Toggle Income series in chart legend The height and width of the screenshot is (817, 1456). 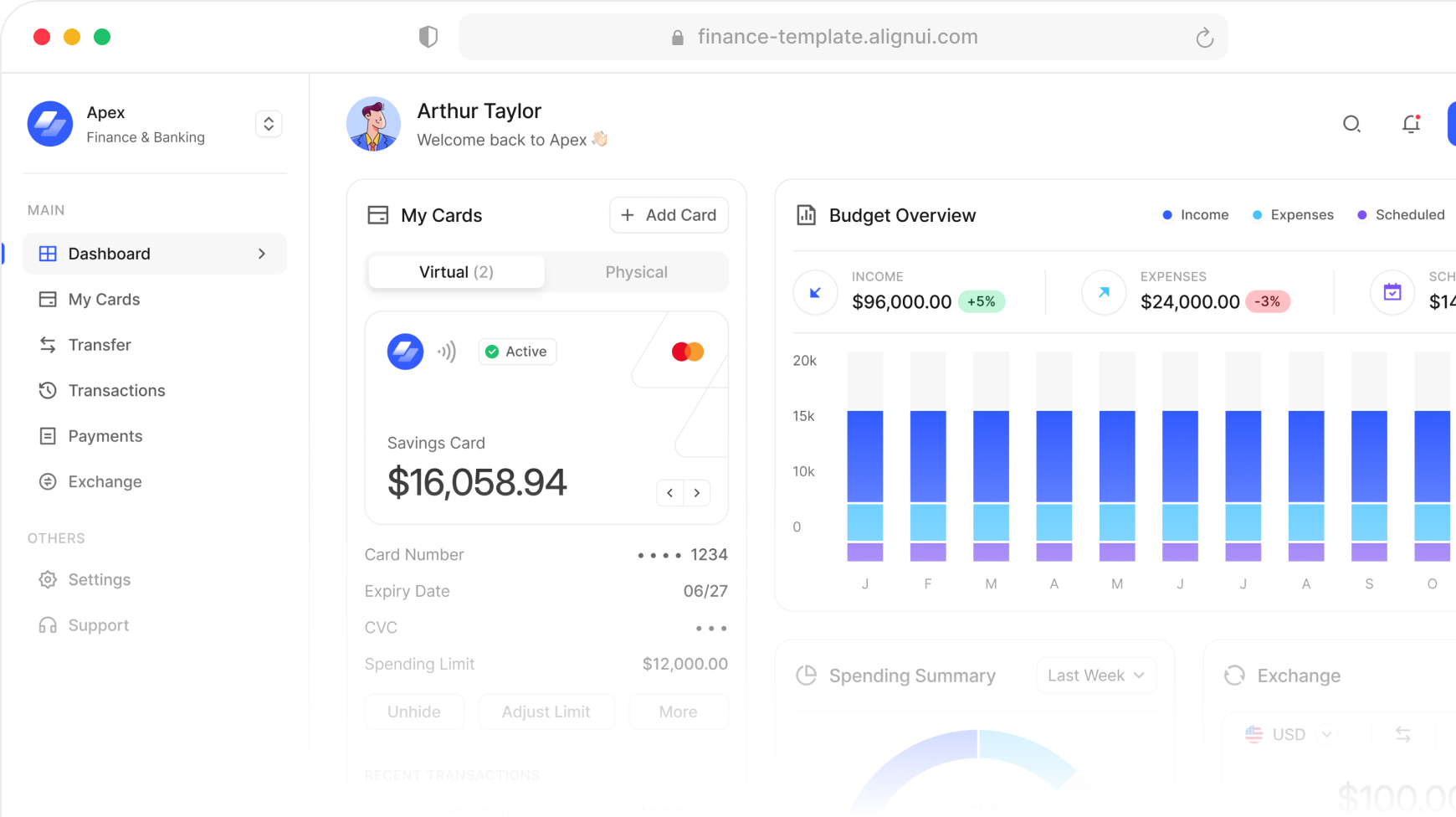(x=1196, y=215)
